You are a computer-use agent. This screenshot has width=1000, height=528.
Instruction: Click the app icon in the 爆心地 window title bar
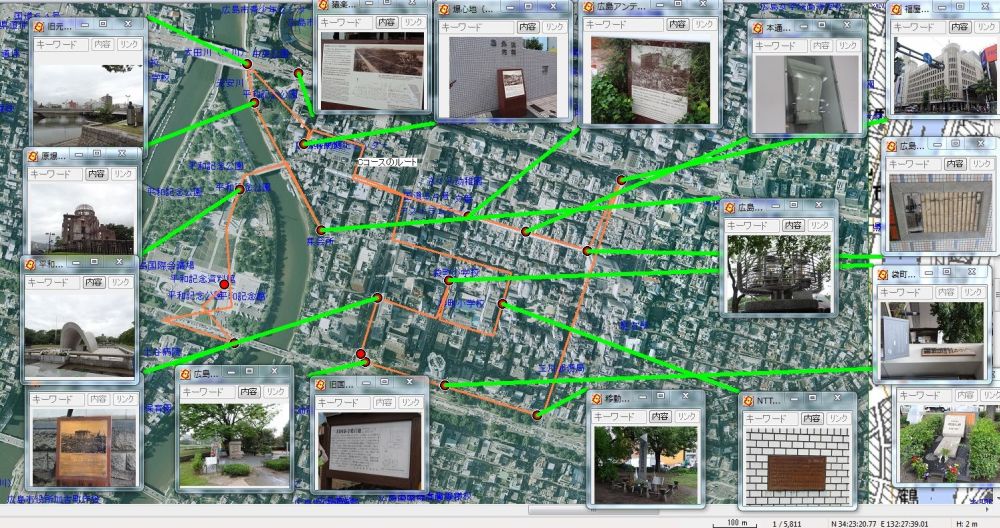pos(445,7)
